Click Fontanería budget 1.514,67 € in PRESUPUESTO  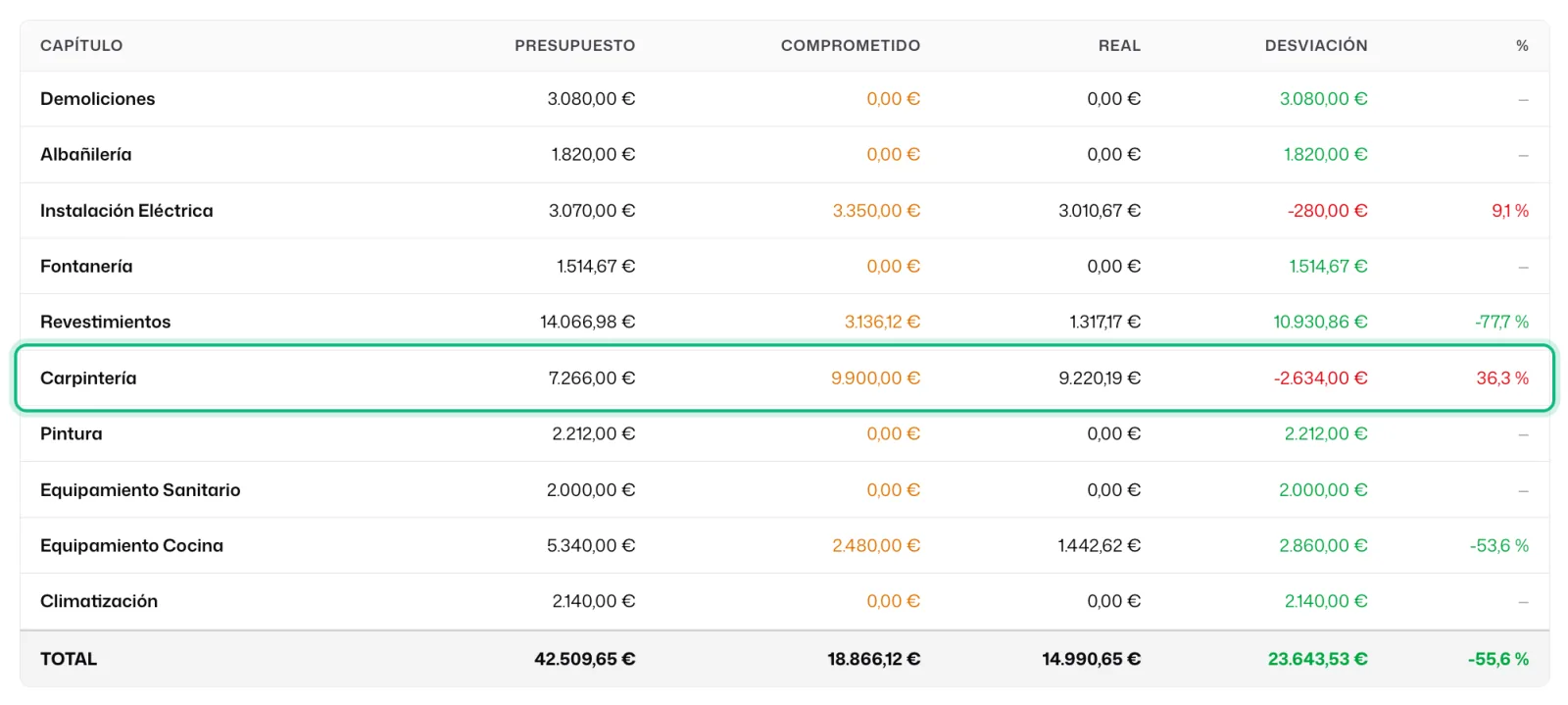pyautogui.click(x=596, y=267)
